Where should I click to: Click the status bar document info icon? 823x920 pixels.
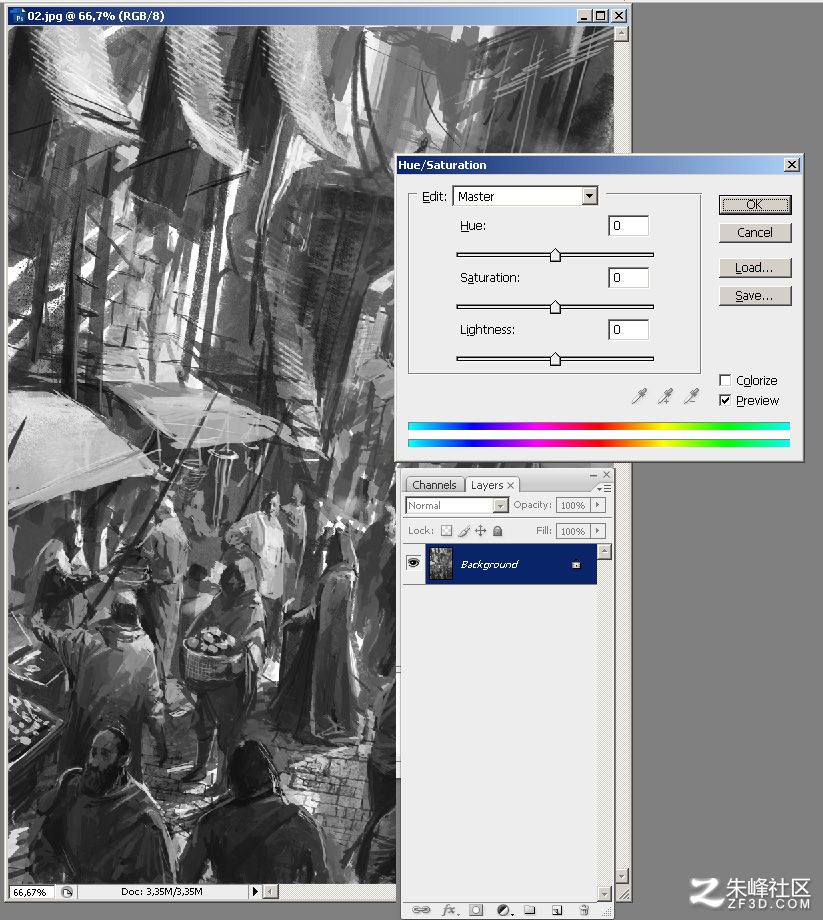[x=67, y=892]
